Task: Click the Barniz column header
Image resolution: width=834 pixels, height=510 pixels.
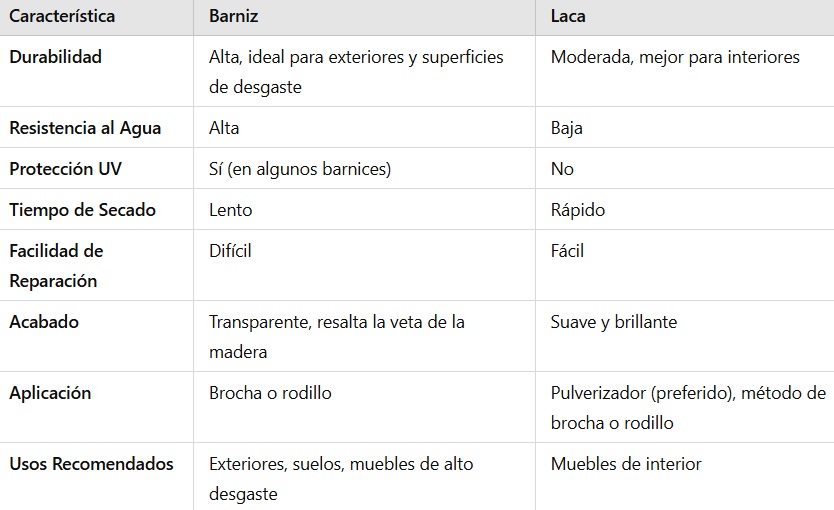Action: point(234,16)
